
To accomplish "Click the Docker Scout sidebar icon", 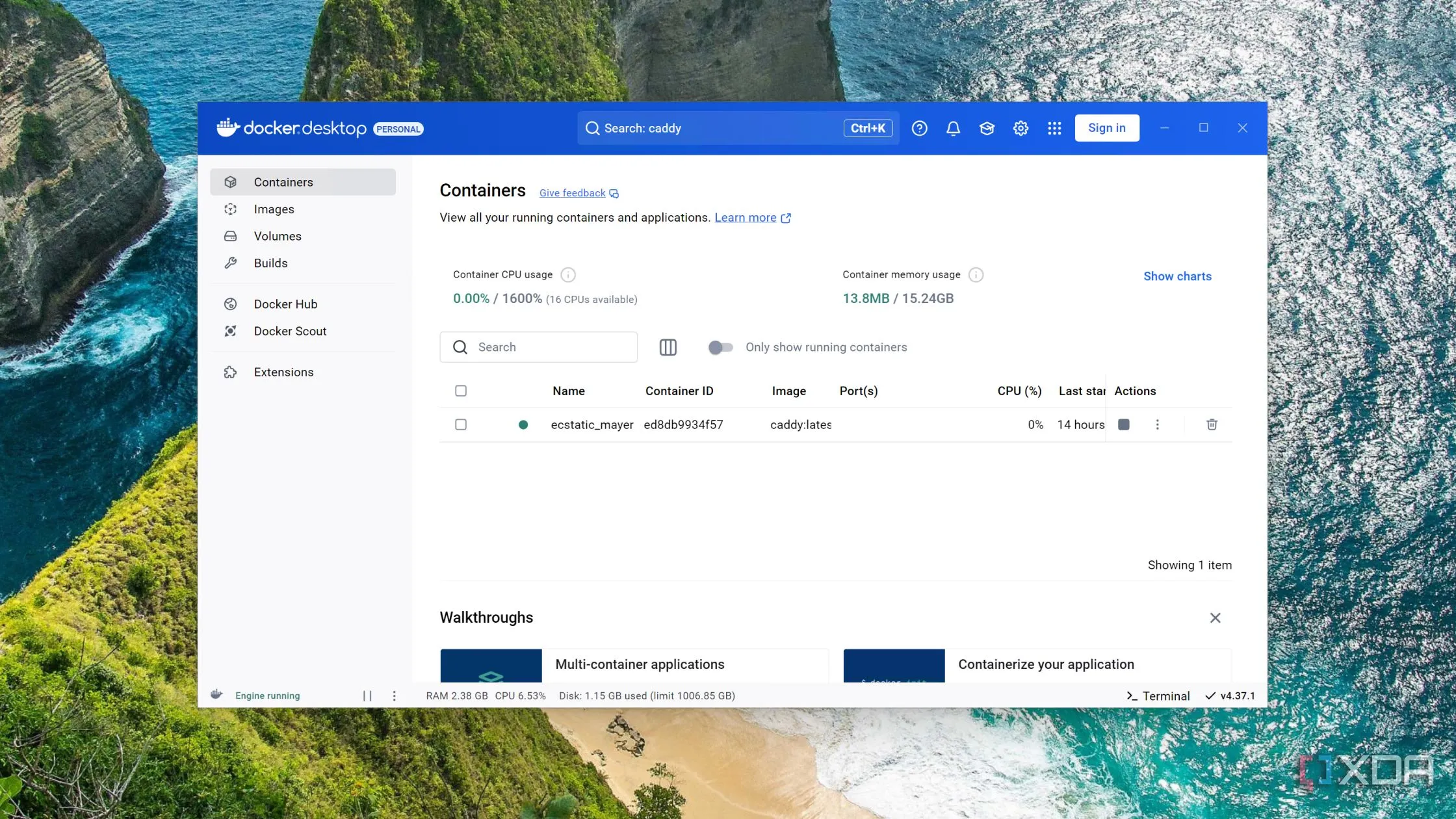I will [x=230, y=331].
